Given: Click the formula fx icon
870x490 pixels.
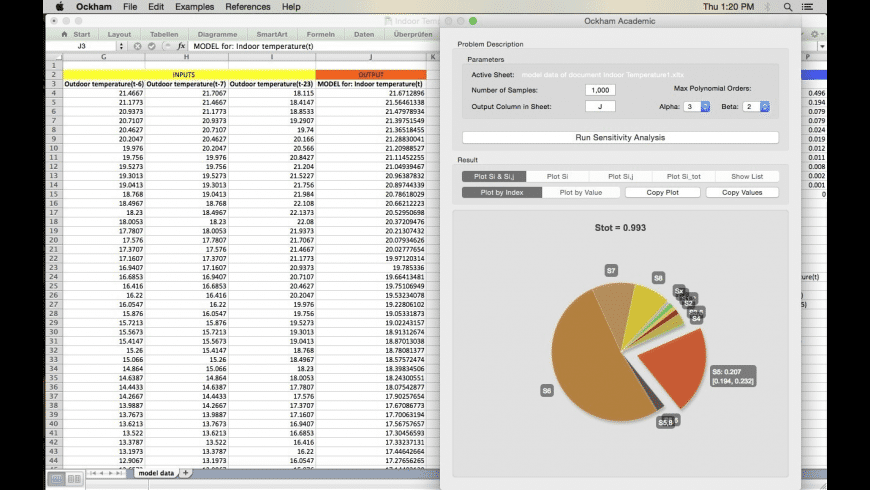Looking at the screenshot, I should pyautogui.click(x=181, y=46).
